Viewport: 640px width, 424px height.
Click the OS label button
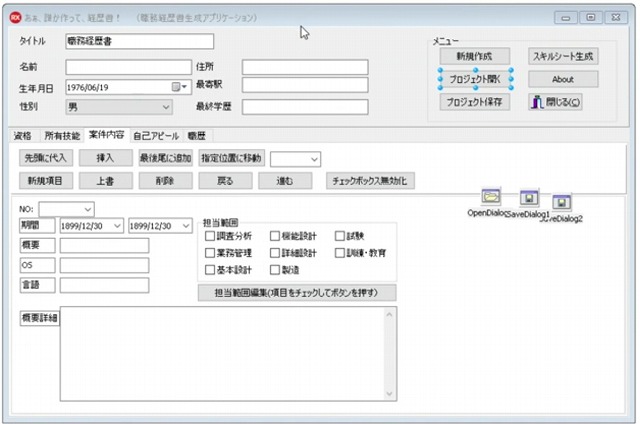[38, 265]
